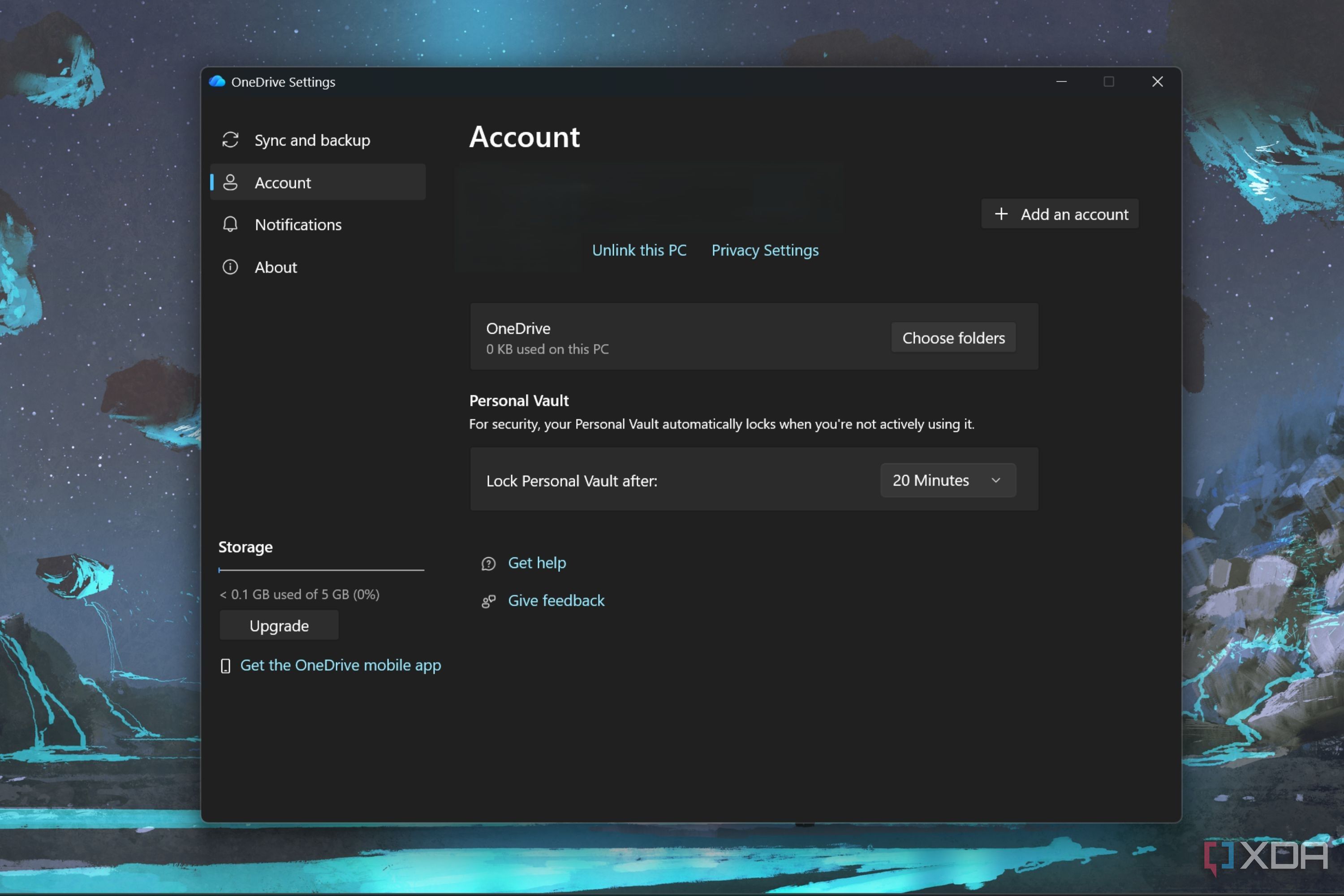Click the Storage heading in sidebar

(x=246, y=547)
